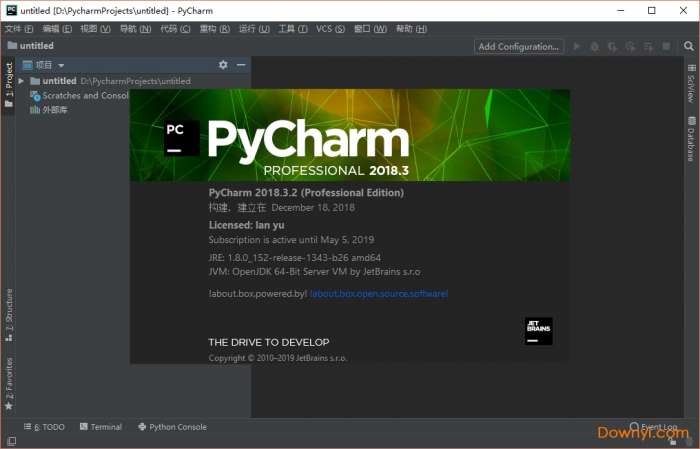Select 外部库 external libraries item

pyautogui.click(x=48, y=110)
